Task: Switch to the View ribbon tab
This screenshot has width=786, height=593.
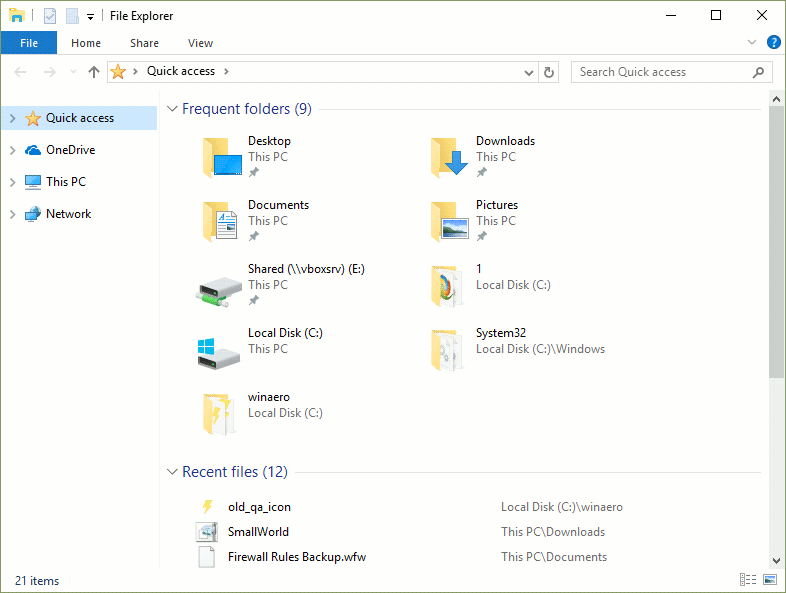Action: tap(201, 43)
